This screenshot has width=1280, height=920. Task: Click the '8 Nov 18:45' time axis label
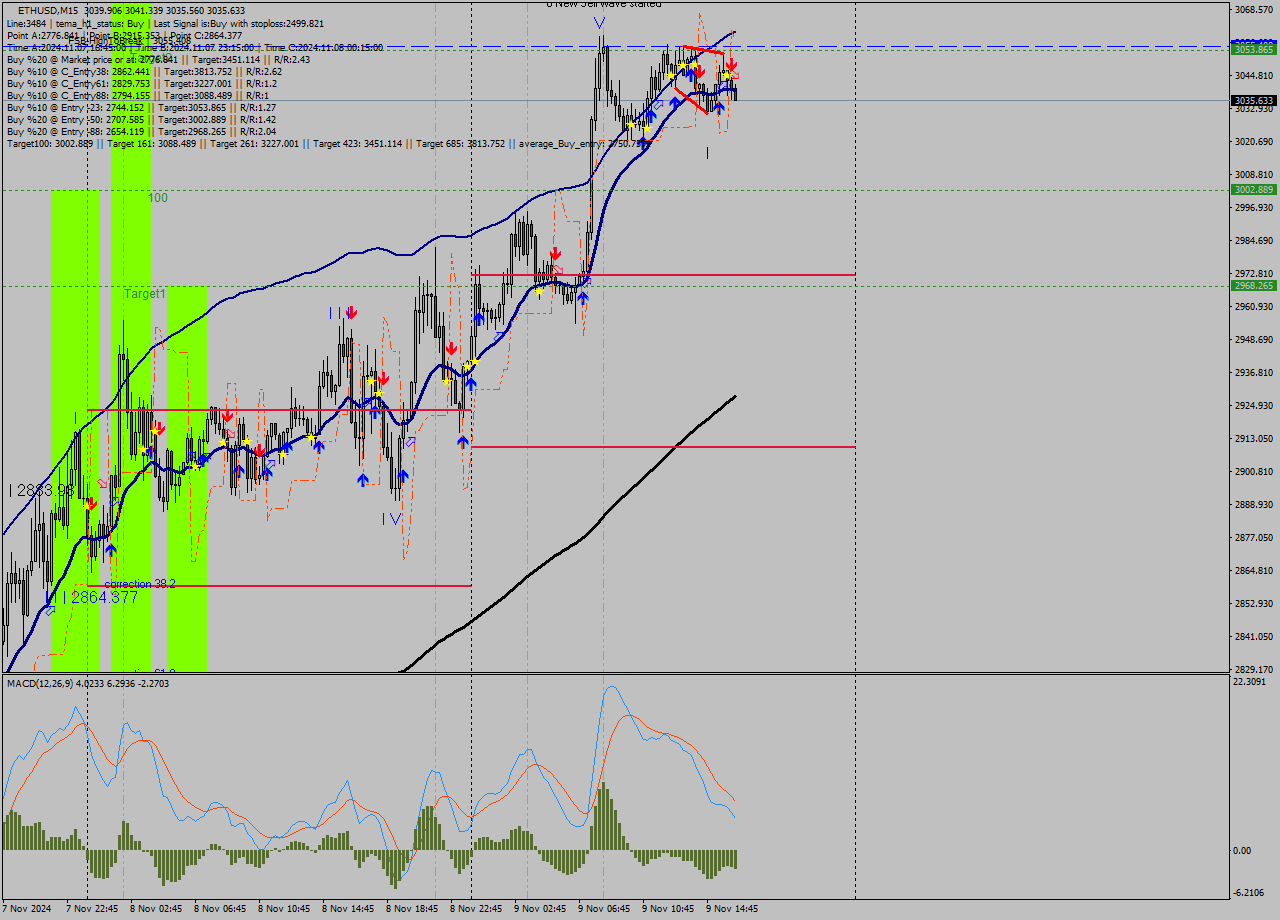(412, 909)
